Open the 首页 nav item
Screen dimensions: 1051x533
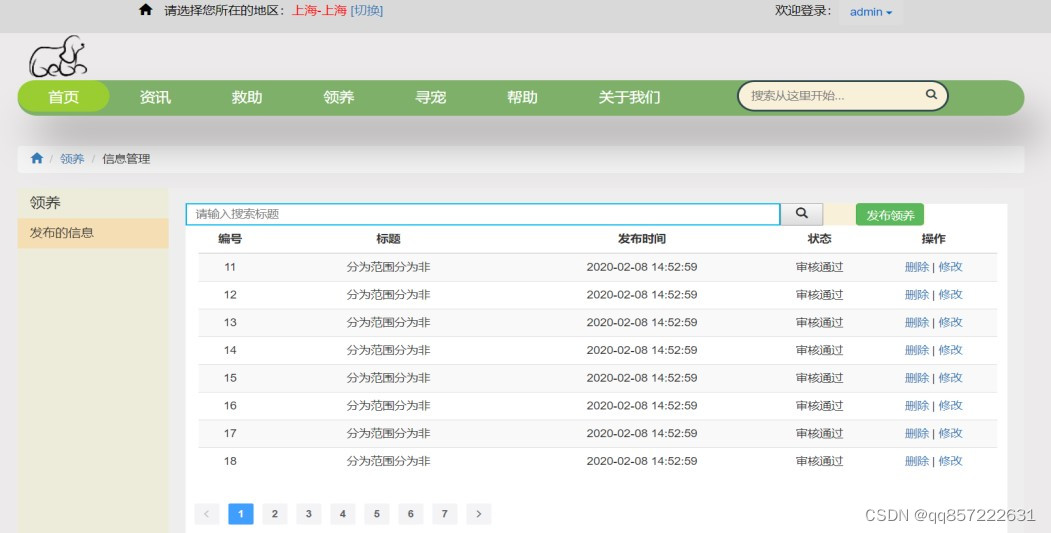coord(64,97)
